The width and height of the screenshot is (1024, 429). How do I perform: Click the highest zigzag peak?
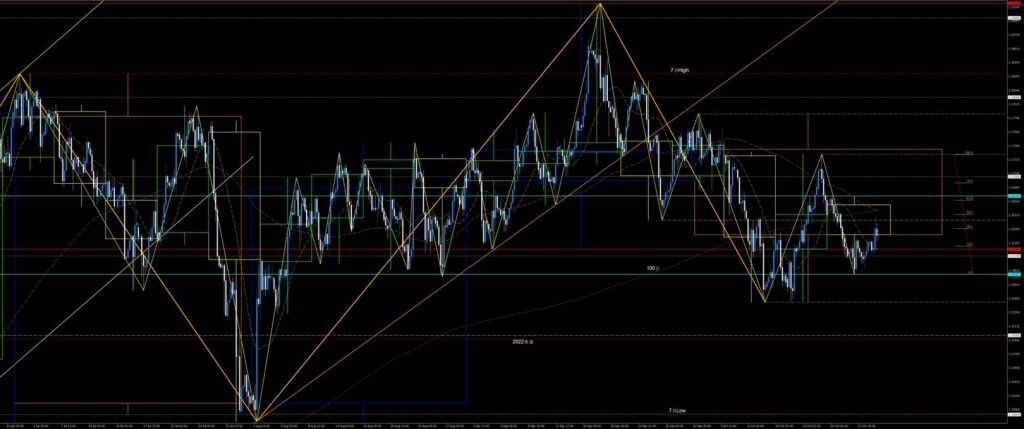point(600,5)
